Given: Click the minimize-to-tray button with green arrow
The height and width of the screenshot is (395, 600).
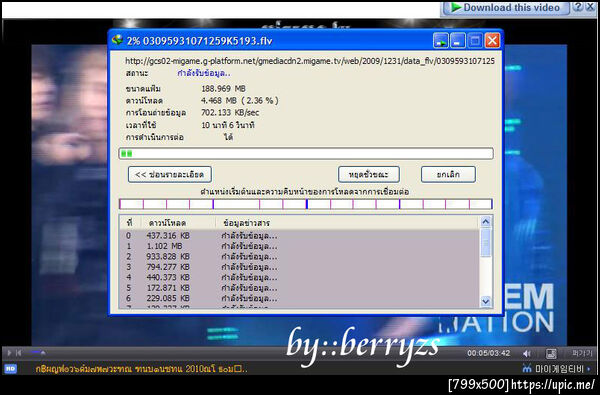Looking at the screenshot, I should coord(440,41).
